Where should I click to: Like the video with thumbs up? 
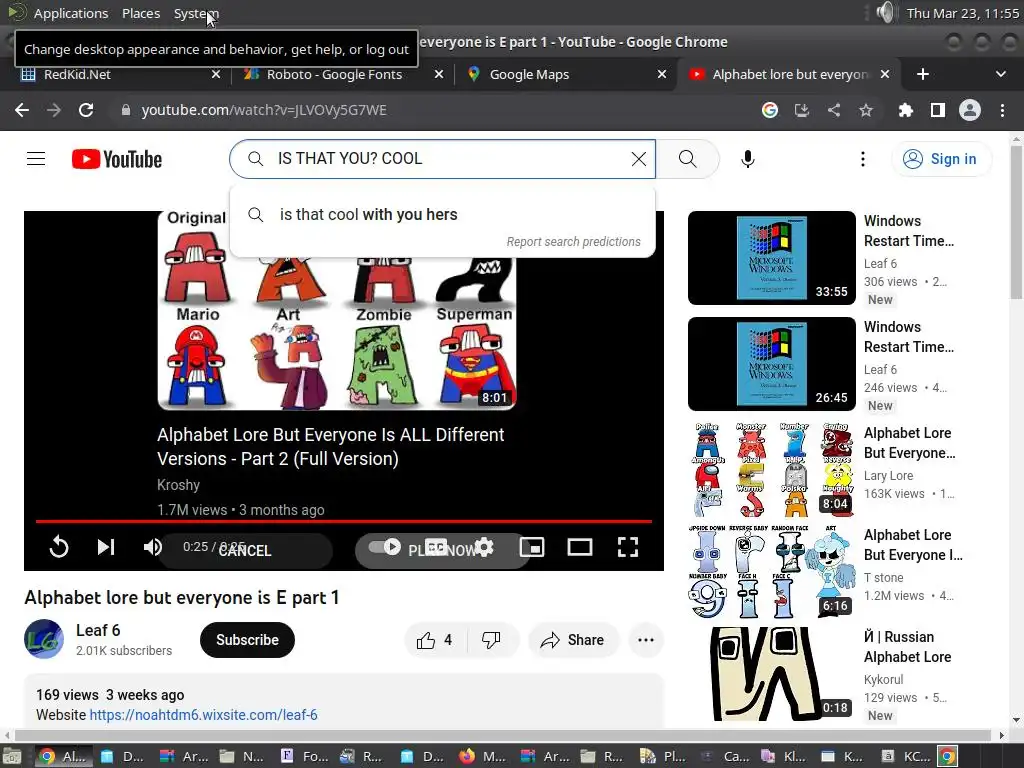(435, 640)
